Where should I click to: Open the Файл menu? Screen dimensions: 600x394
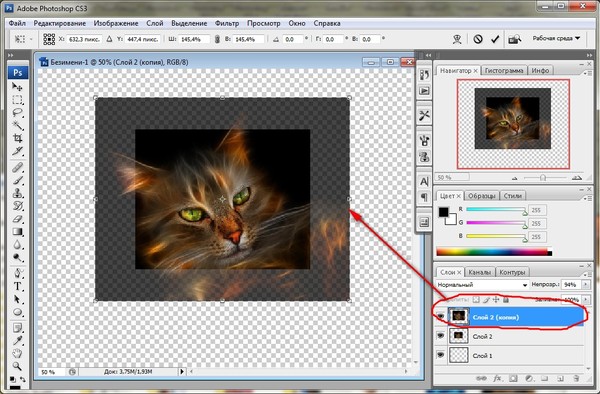click(17, 23)
